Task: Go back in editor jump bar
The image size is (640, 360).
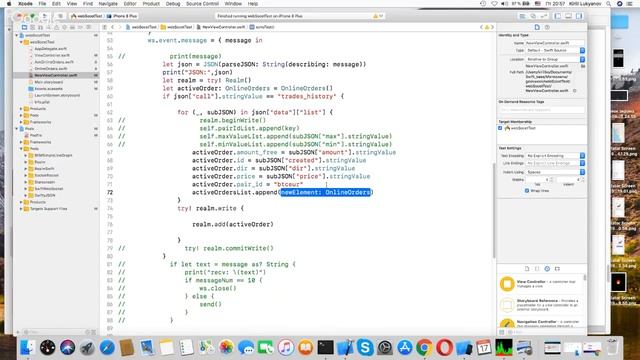Action: tap(112, 27)
